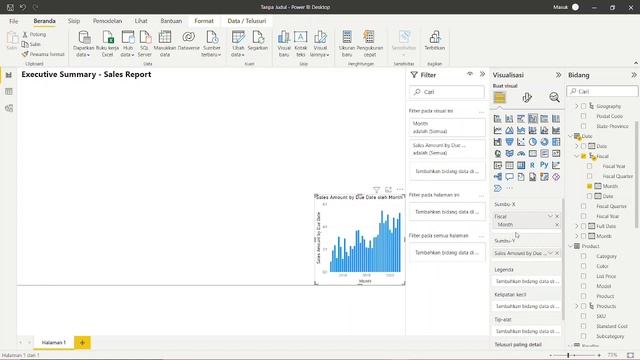Viewport: 640px width, 360px height.
Task: Open the Sales Amount by Due dropdown in Sumbu-Y
Action: [550, 253]
